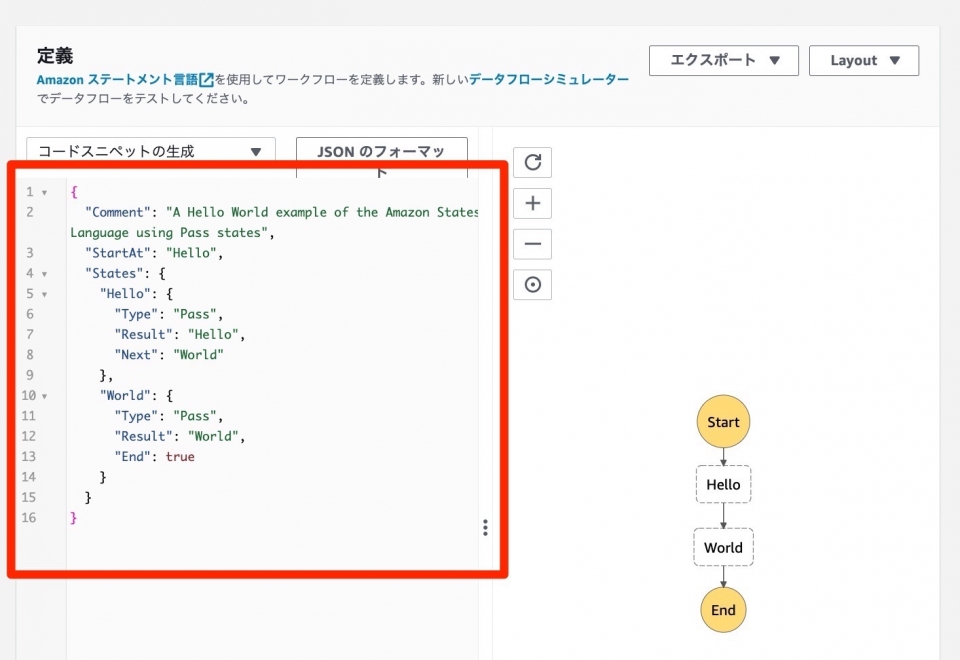Click the JSON のフォーマット button
Image resolution: width=960 pixels, height=660 pixels.
click(382, 152)
